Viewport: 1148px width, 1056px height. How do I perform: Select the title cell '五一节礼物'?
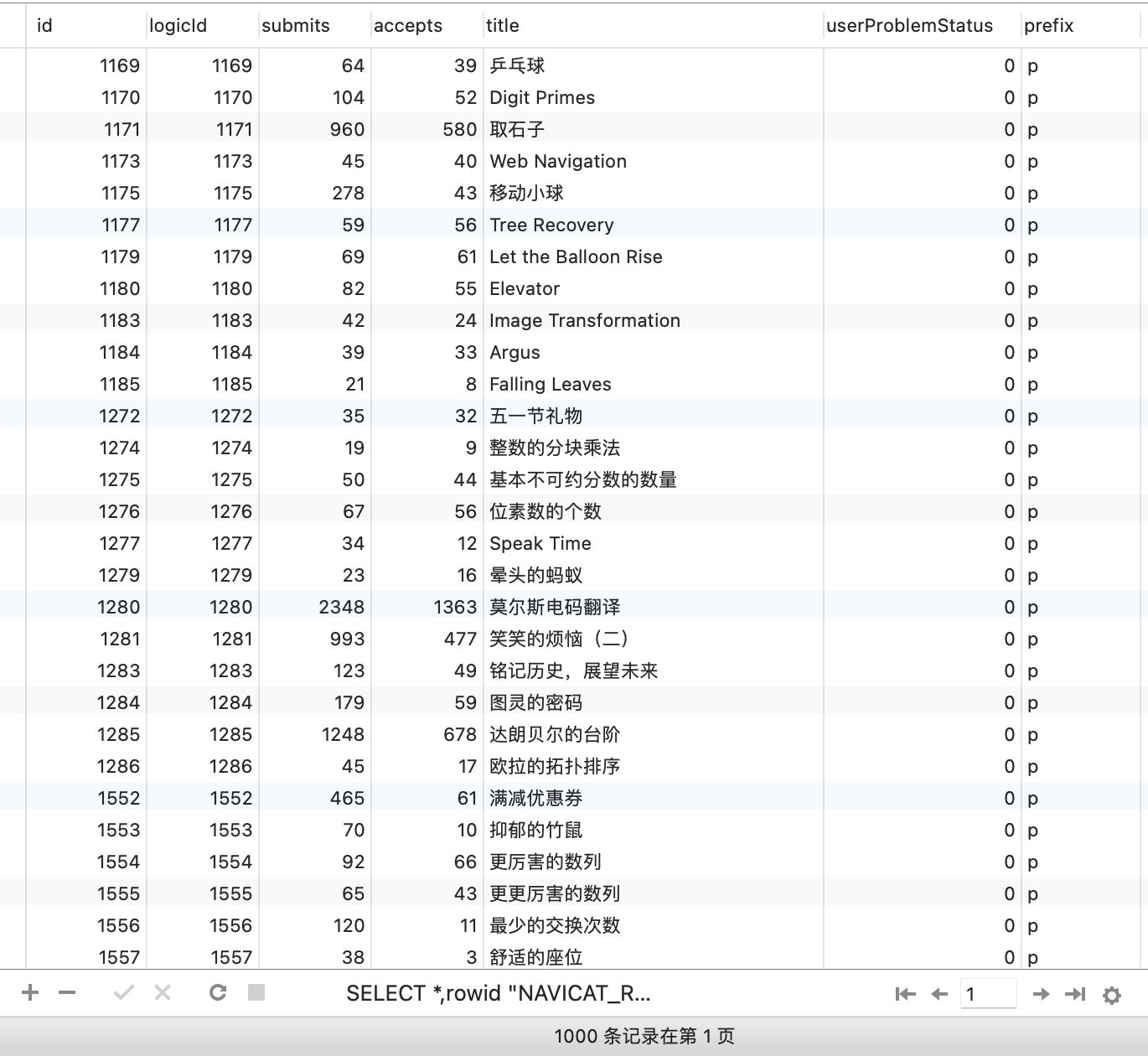654,417
